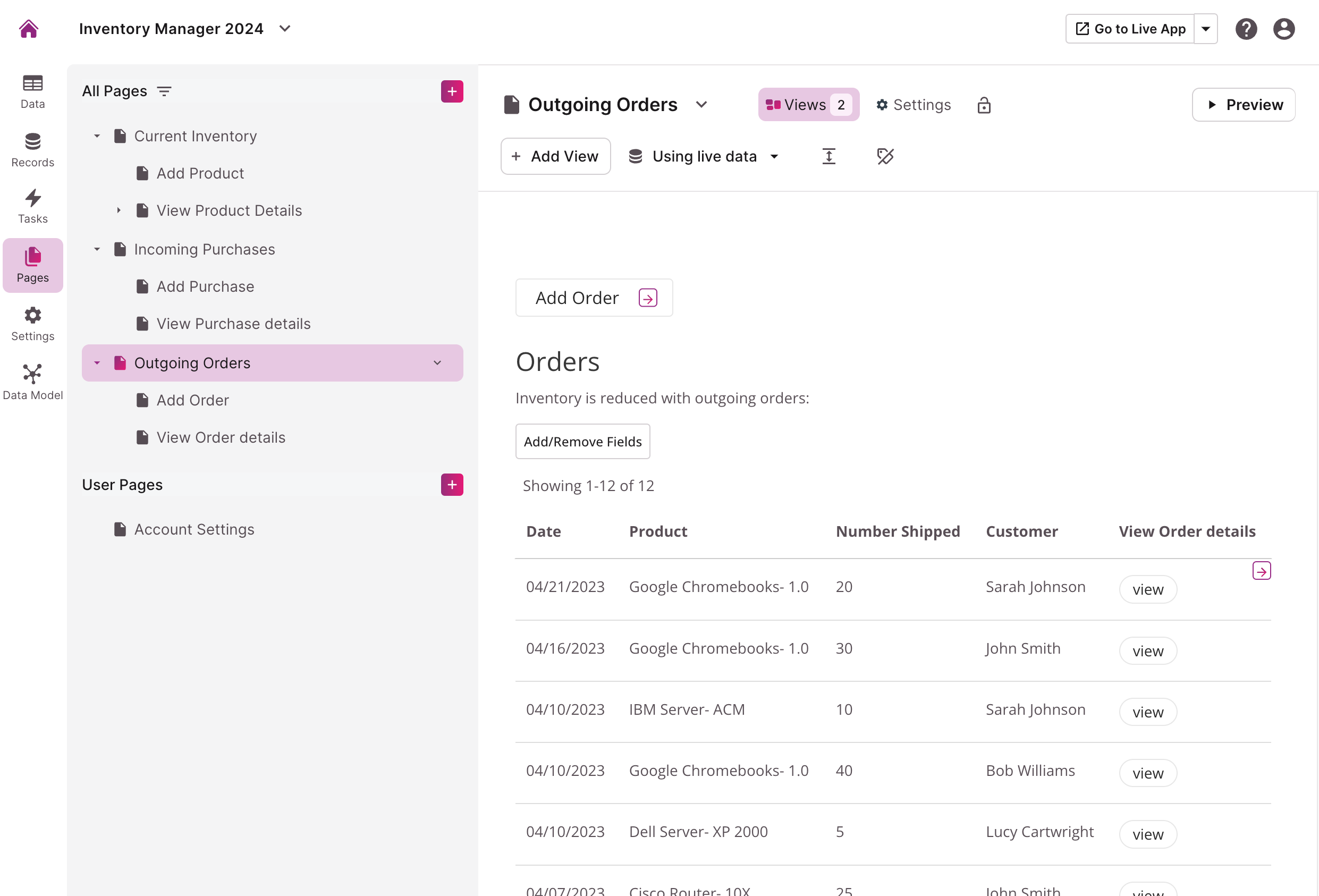Add a new page under User Pages

pos(452,485)
